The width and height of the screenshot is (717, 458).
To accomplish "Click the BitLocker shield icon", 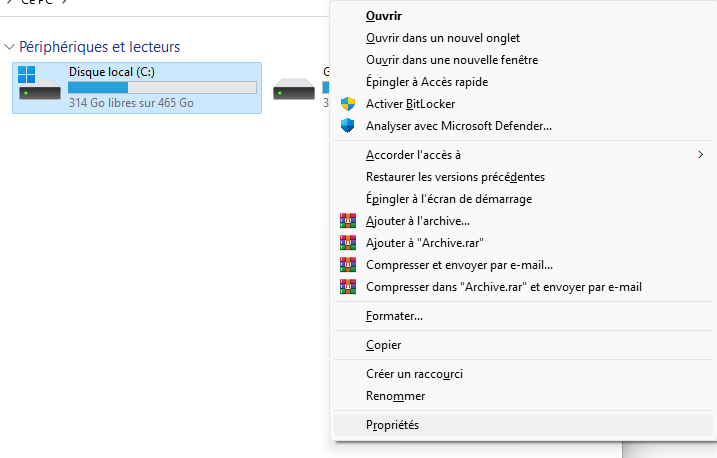I will 348,104.
